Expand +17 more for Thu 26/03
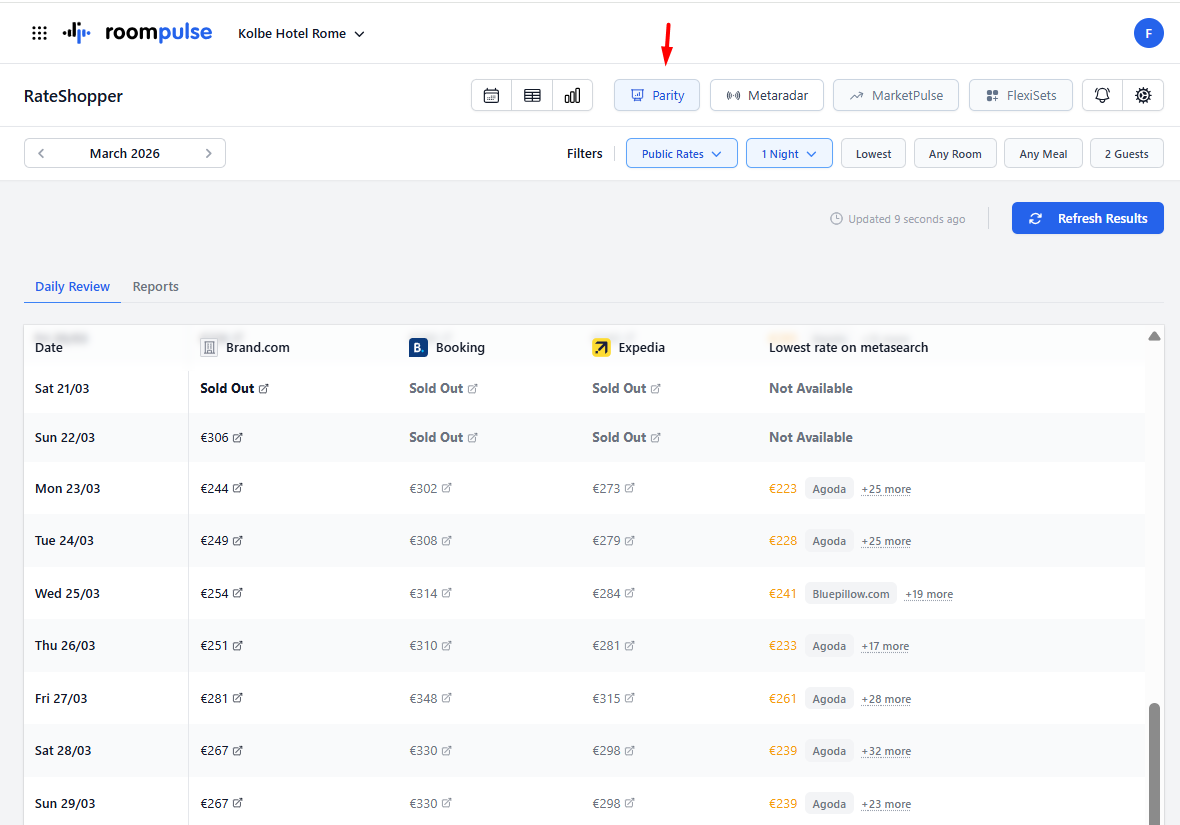 pos(885,646)
